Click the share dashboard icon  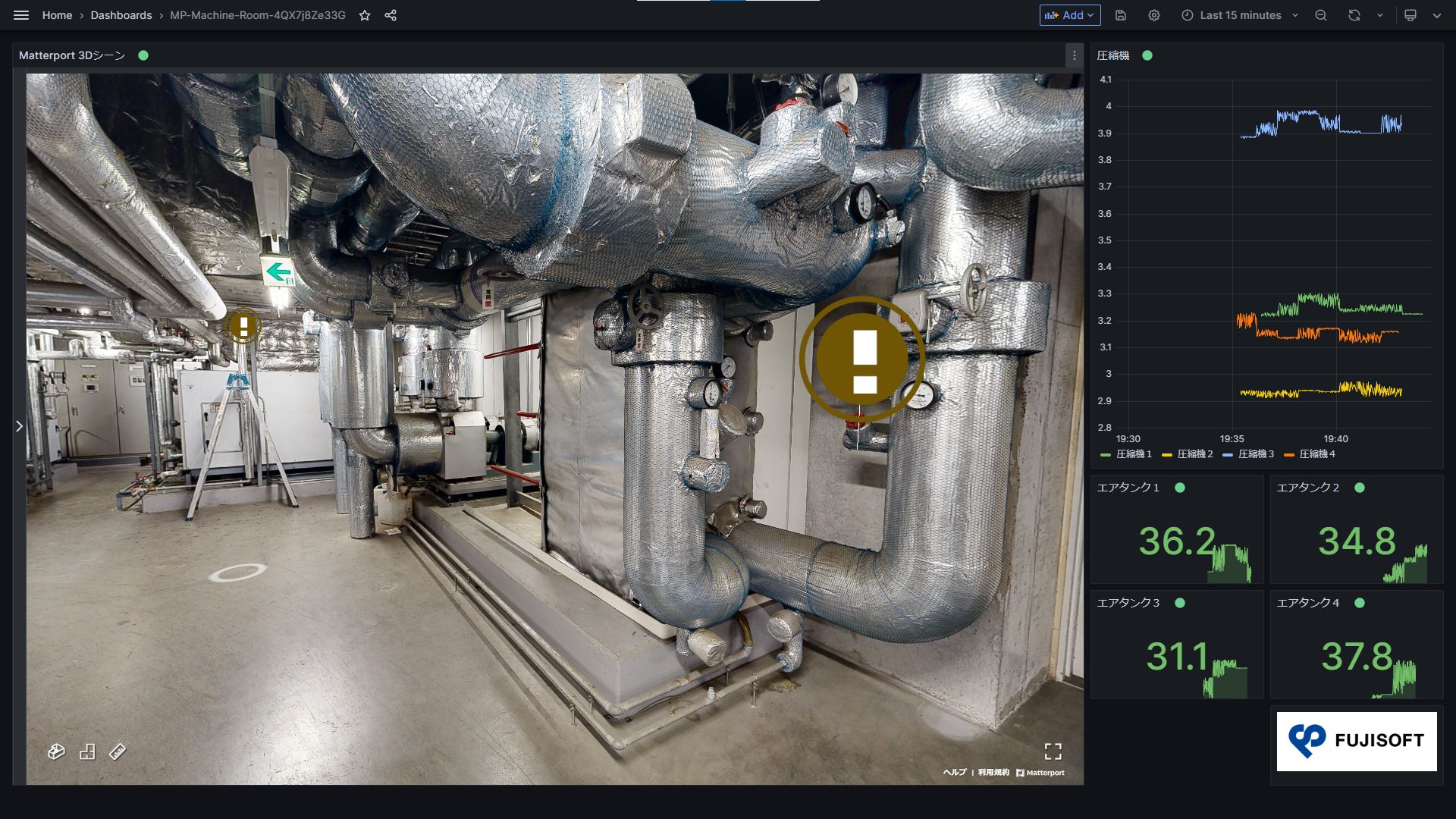[391, 15]
